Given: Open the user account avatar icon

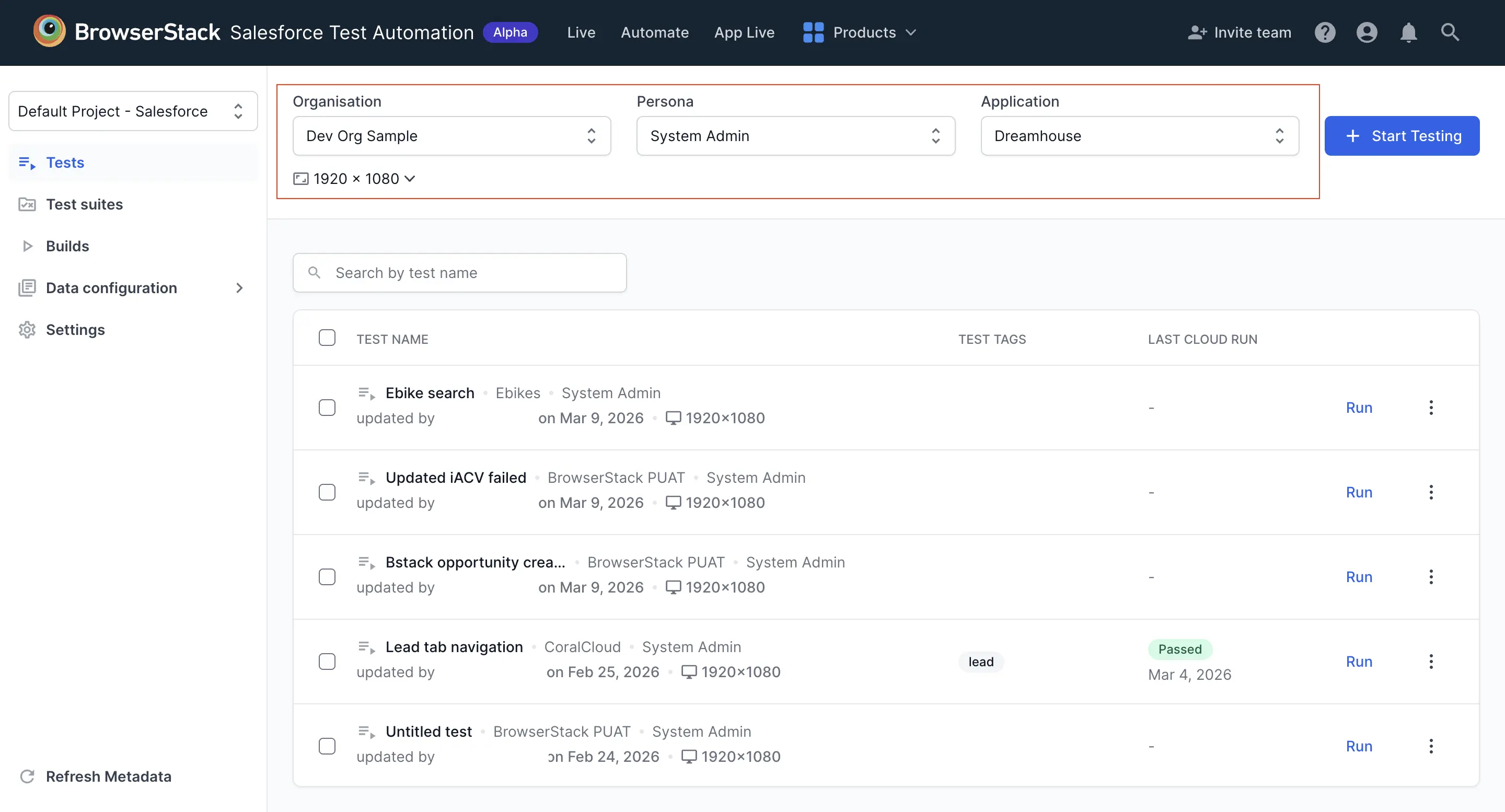Looking at the screenshot, I should pos(1367,32).
